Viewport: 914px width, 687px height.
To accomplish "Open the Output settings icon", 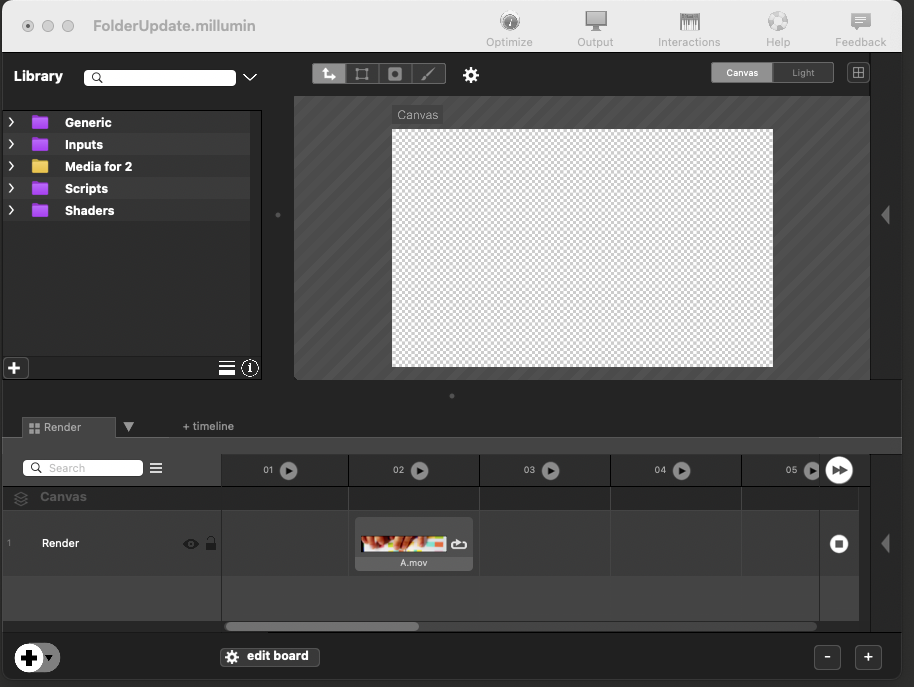I will 596,22.
